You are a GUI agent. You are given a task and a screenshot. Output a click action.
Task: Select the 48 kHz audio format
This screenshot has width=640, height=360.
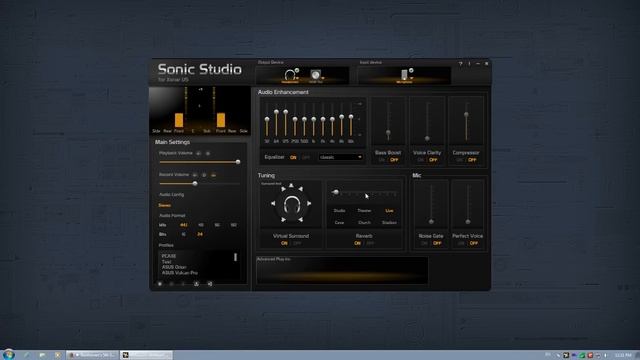pos(200,225)
